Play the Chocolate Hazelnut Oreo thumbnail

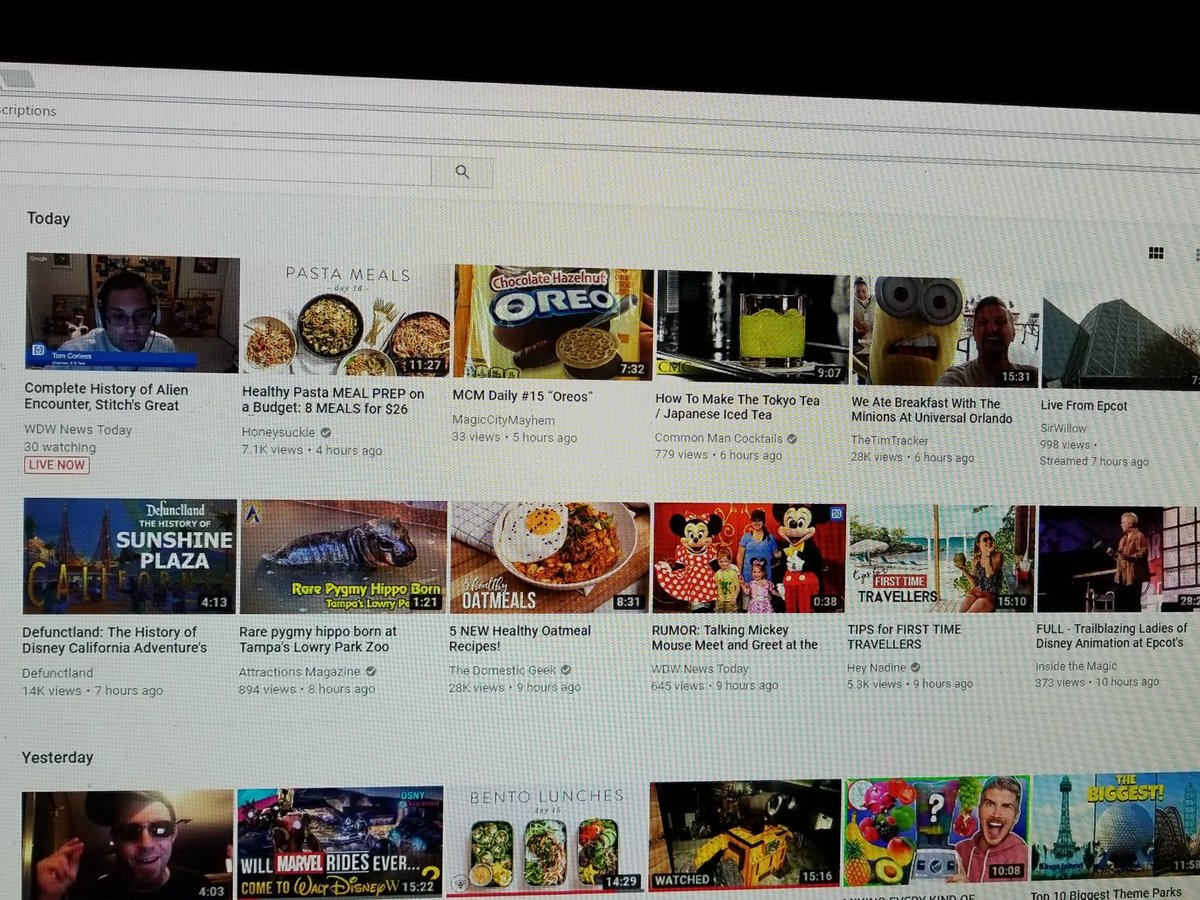click(x=553, y=322)
